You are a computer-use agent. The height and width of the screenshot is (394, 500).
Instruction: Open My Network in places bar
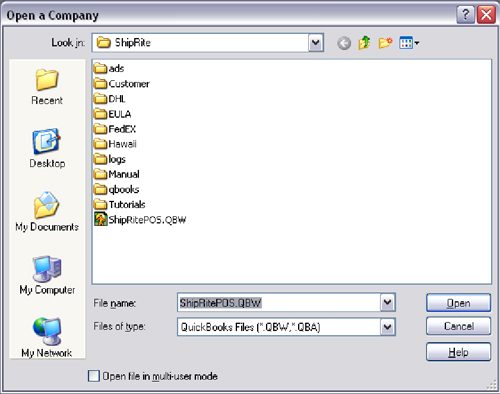coord(47,337)
